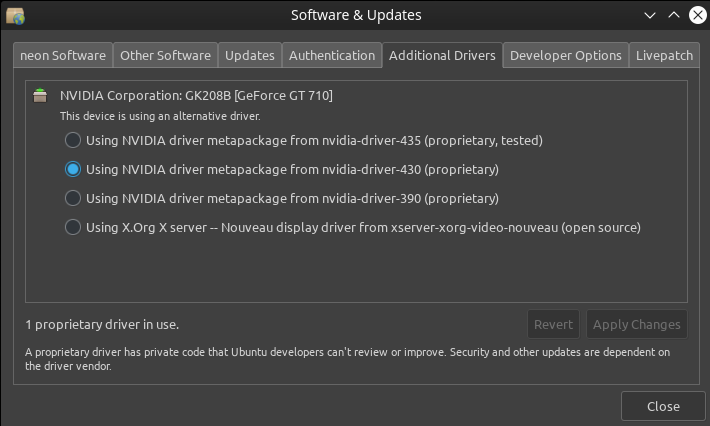Click the '1 proprietary driver in use.' status text
Viewport: 710px width, 426px height.
pyautogui.click(x=102, y=325)
